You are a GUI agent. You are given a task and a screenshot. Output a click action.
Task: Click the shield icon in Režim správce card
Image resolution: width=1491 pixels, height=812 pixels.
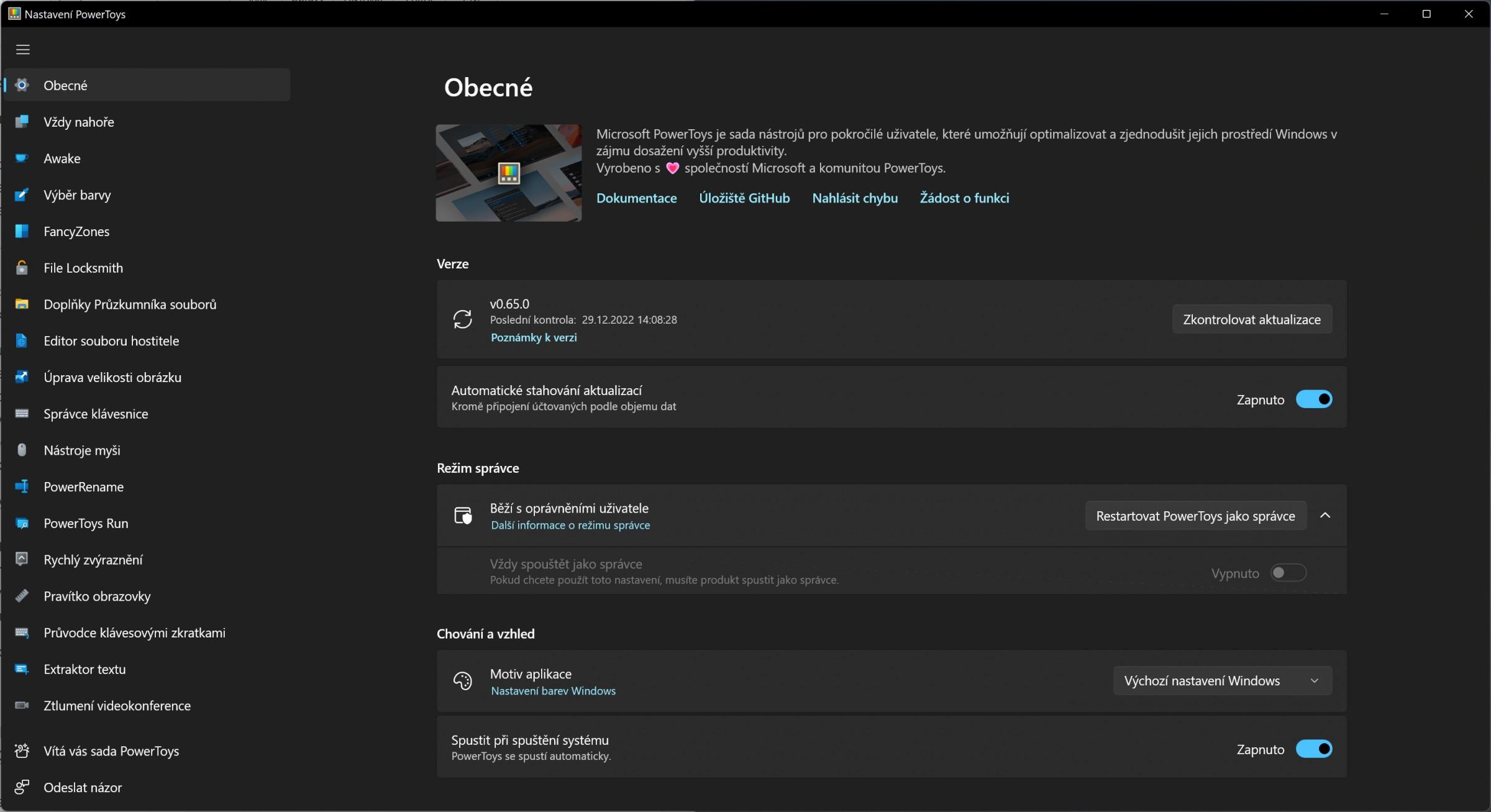point(462,516)
